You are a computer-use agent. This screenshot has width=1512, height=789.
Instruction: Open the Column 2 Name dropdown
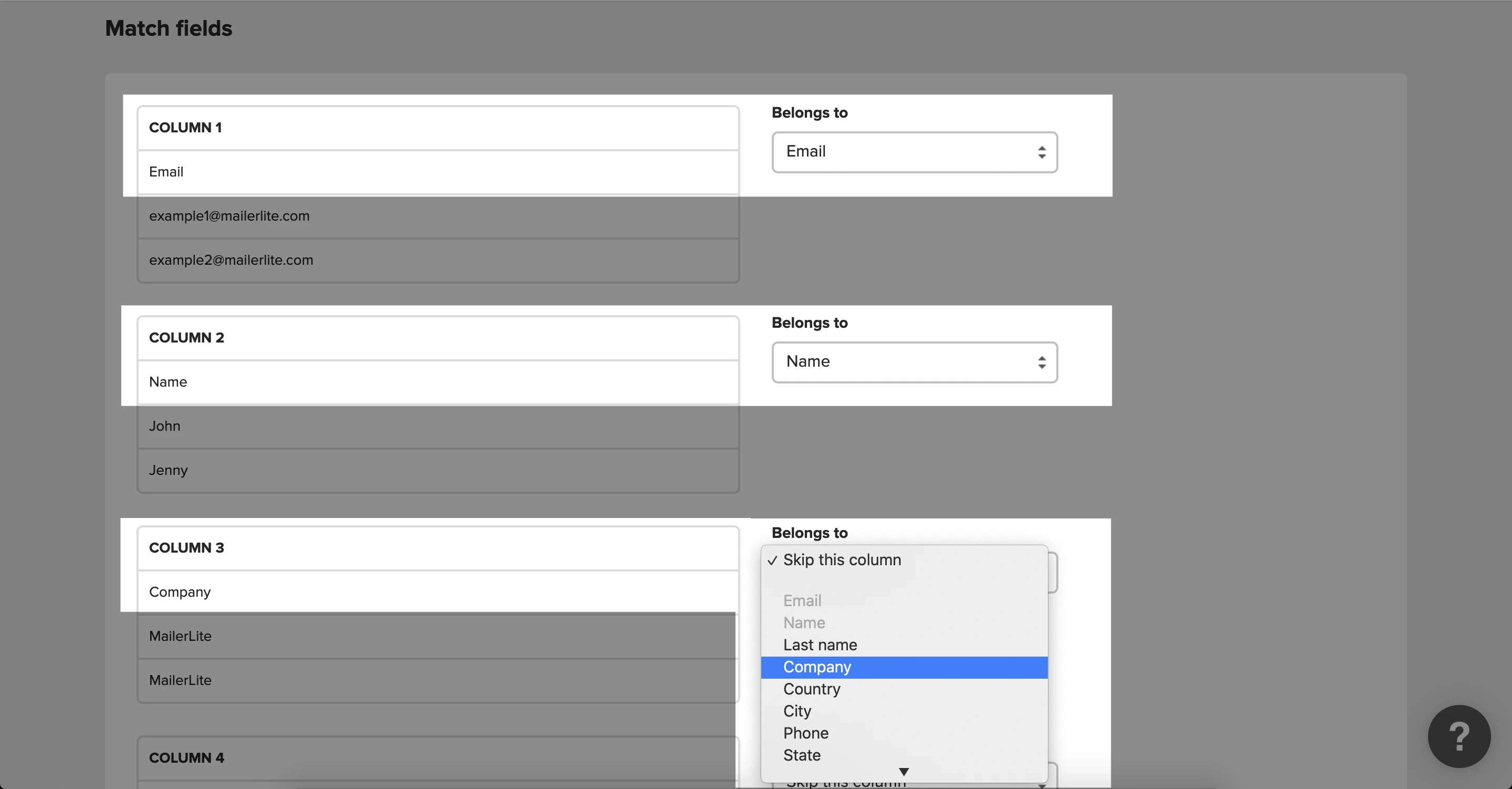[914, 362]
